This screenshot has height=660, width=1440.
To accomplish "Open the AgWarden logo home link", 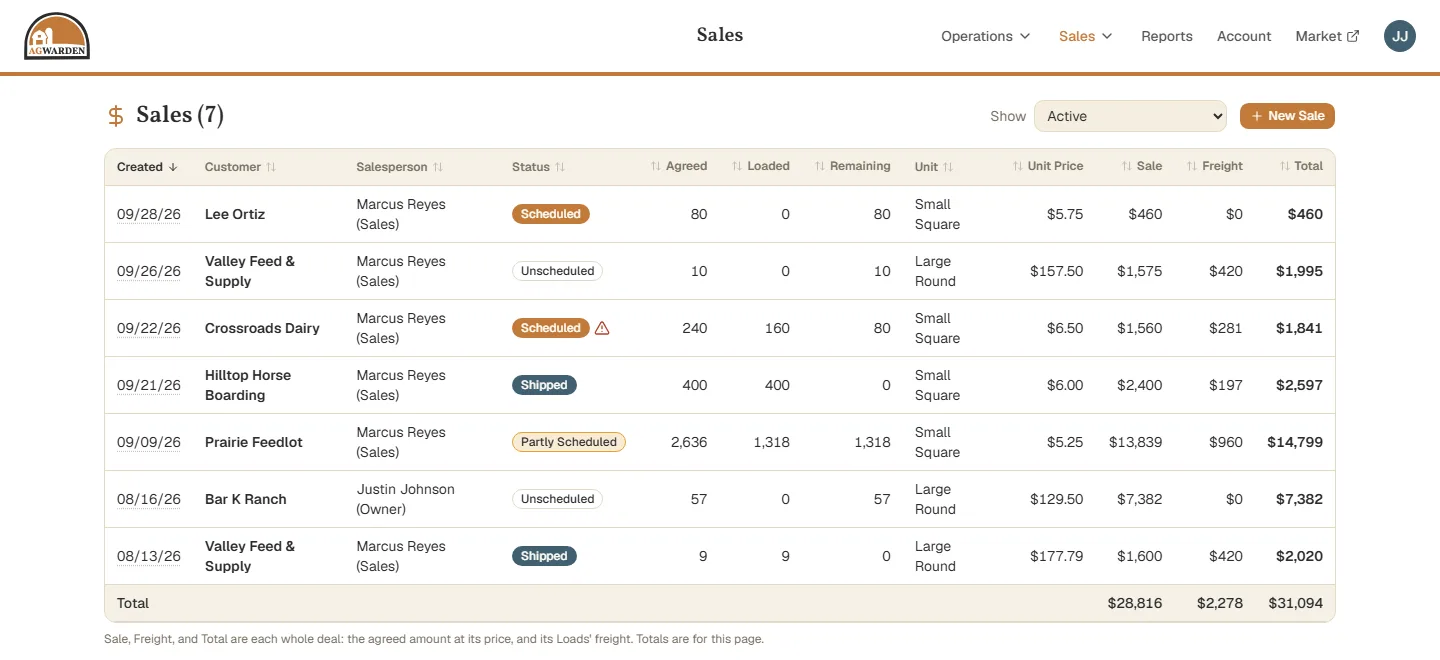I will 57,36.
